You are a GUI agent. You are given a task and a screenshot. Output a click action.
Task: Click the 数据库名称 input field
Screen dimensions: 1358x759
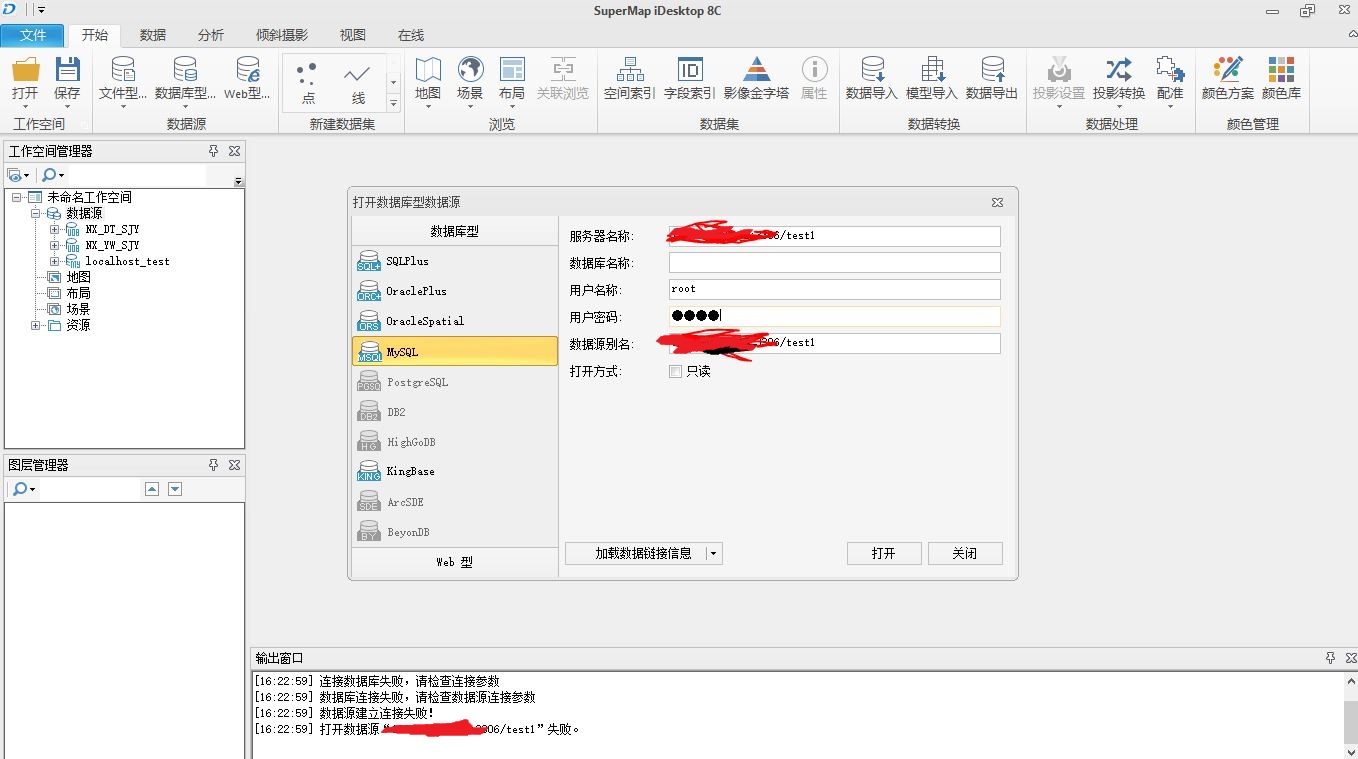point(835,263)
